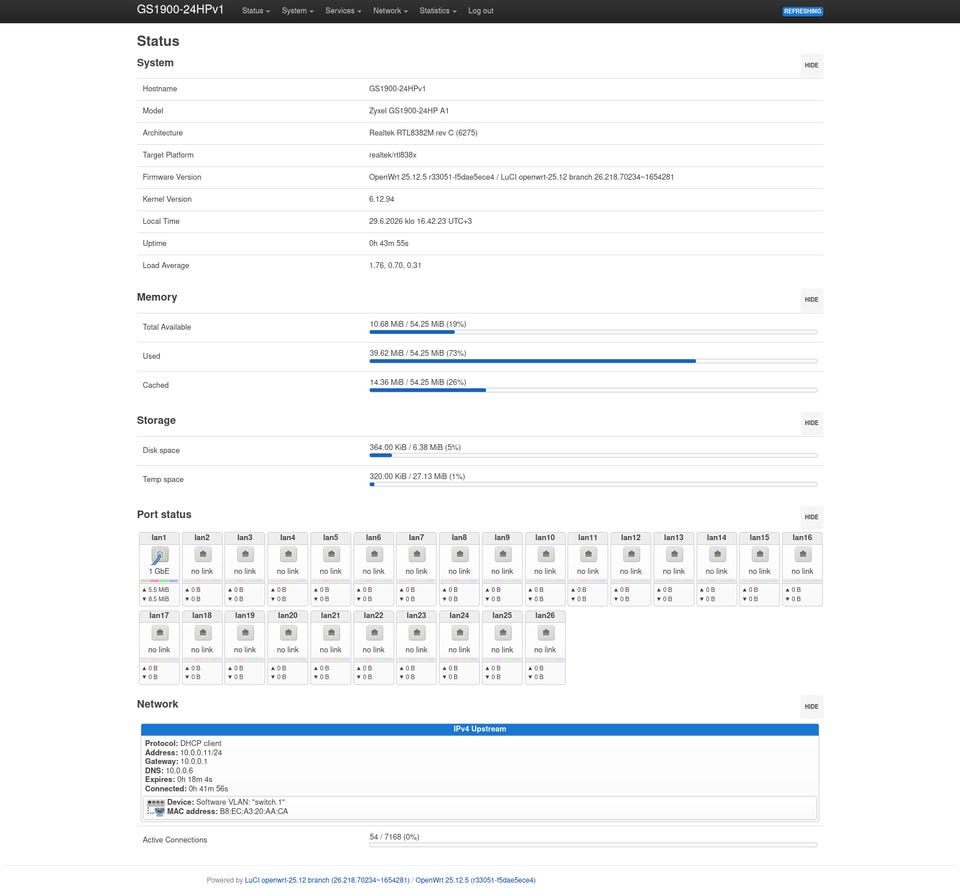Viewport: 960px width, 896px height.
Task: Click Log out in the navbar
Action: 481,11
